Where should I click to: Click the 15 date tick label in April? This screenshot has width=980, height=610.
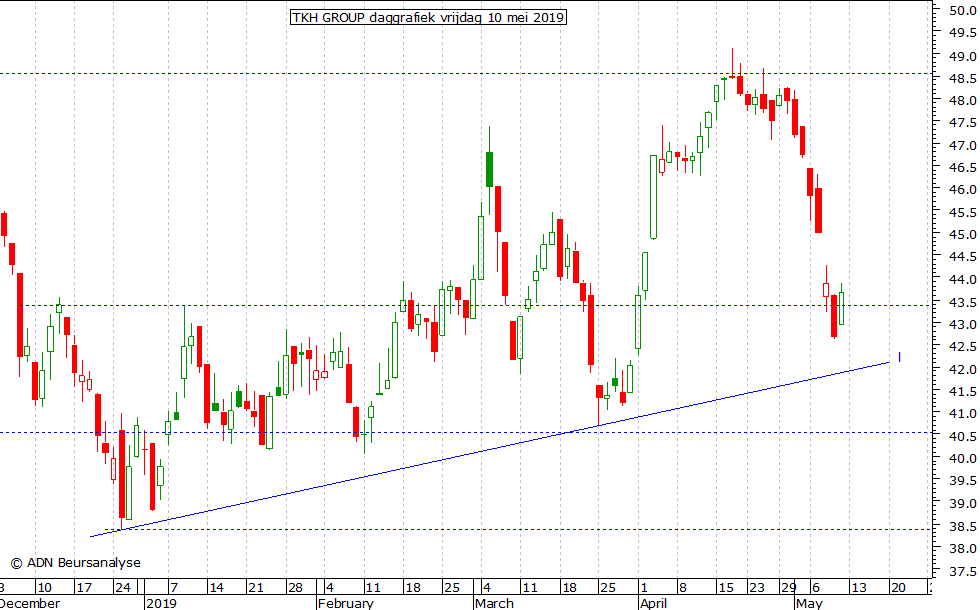click(726, 588)
